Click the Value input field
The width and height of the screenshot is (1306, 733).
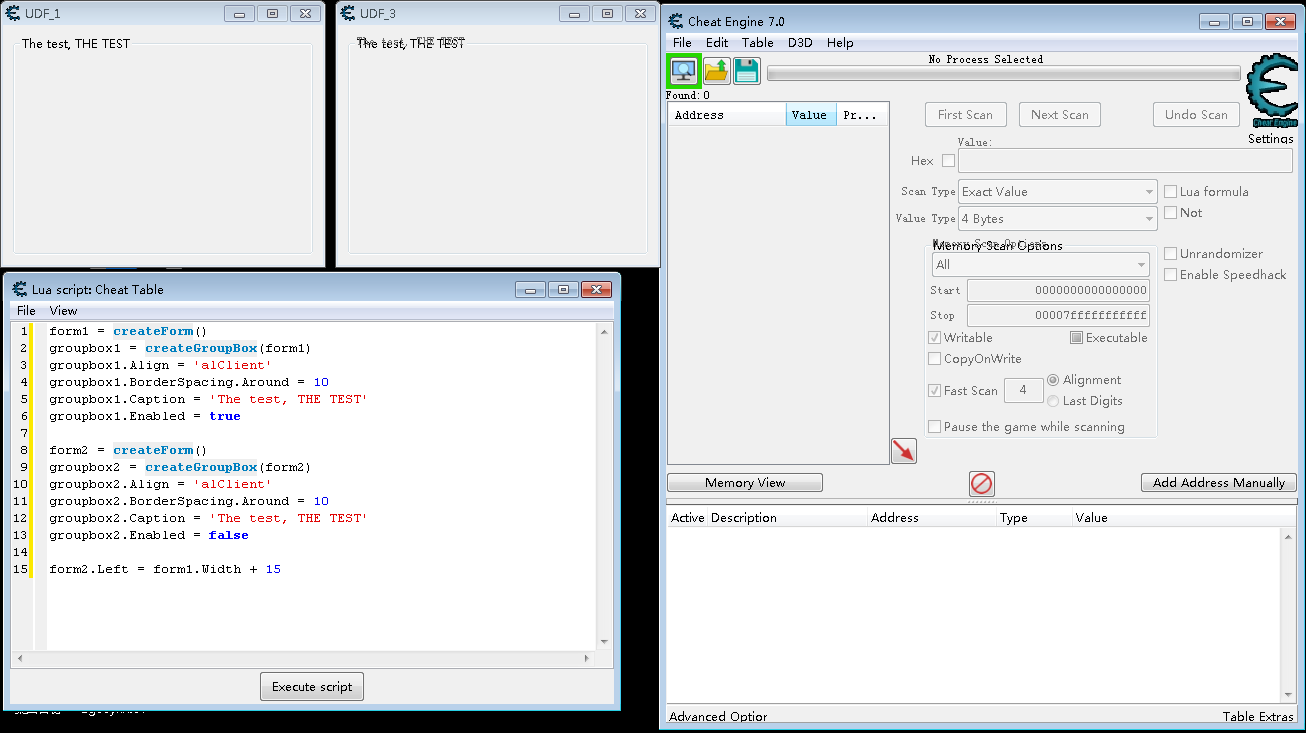point(1125,160)
